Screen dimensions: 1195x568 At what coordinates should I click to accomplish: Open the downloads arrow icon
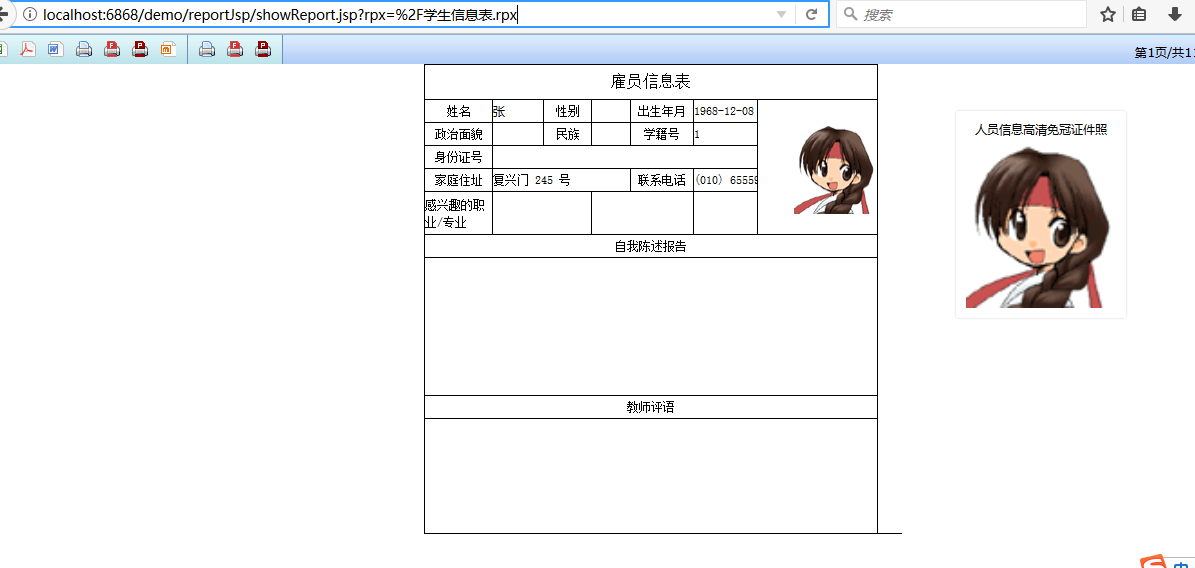[x=1174, y=14]
